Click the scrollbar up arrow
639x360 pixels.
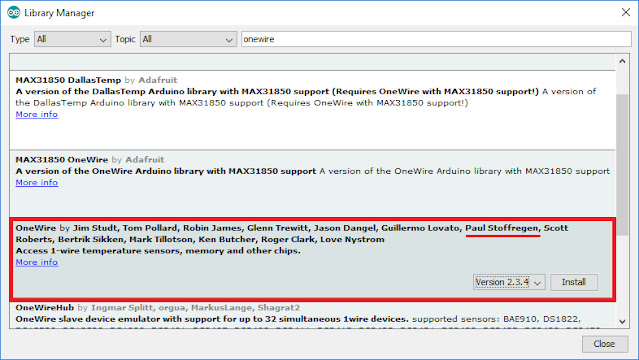coord(622,61)
